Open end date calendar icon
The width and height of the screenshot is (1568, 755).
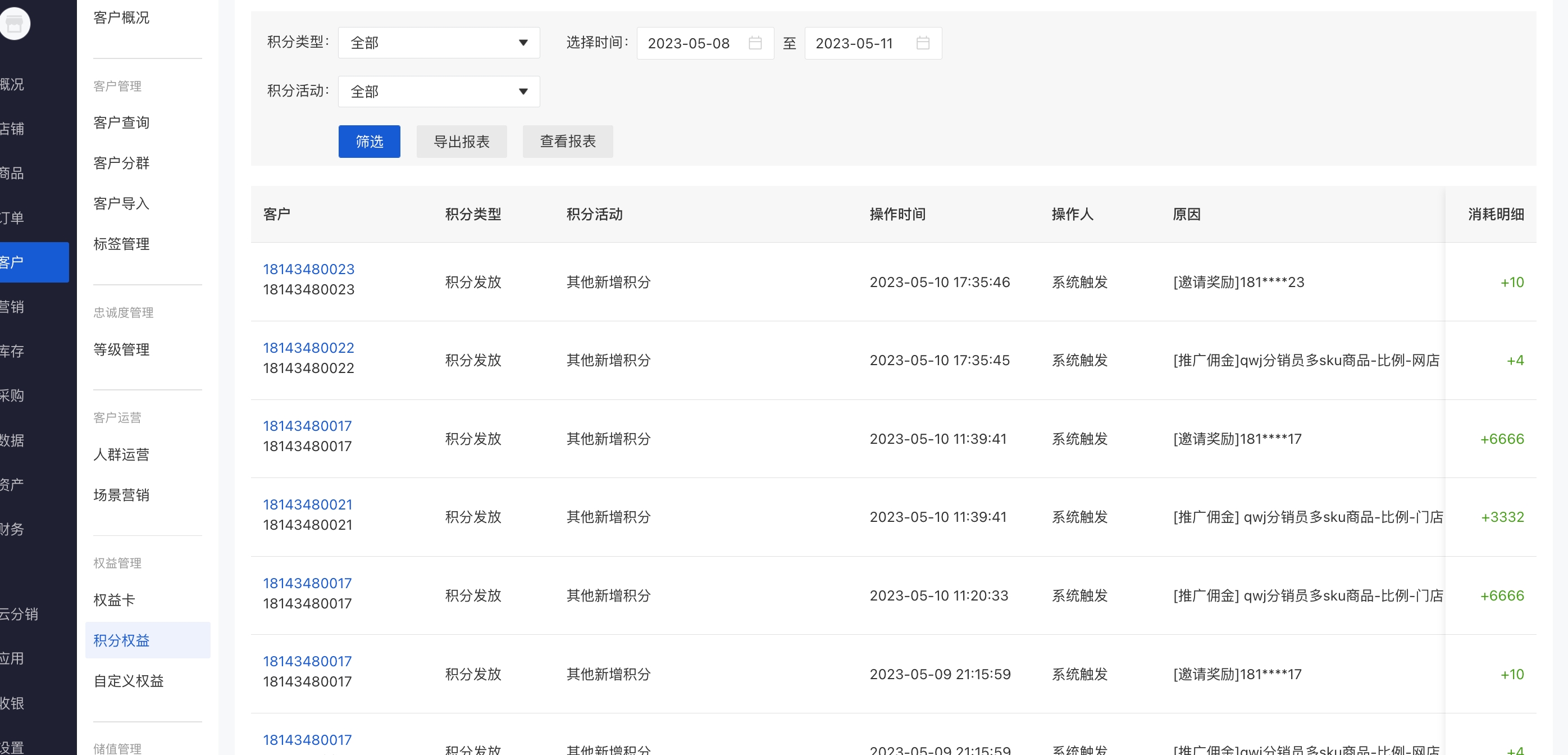pyautogui.click(x=923, y=43)
